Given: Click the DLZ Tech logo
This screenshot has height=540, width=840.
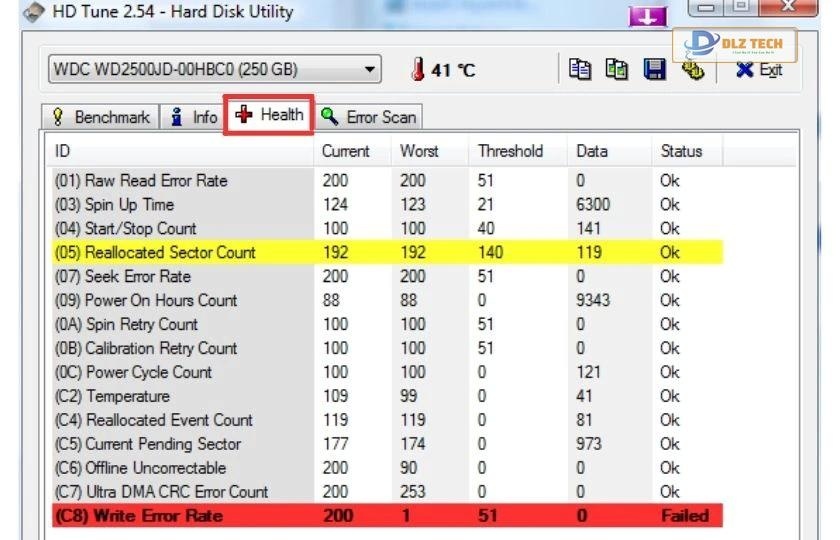Looking at the screenshot, I should 735,45.
